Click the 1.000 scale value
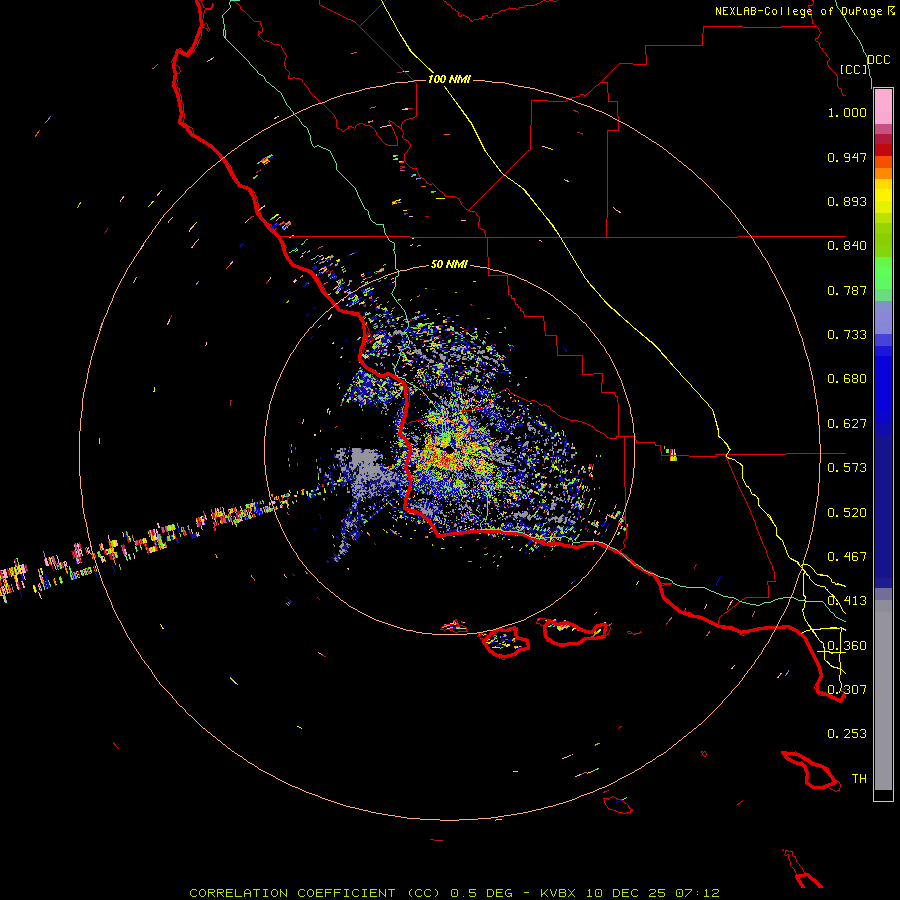 pos(847,112)
